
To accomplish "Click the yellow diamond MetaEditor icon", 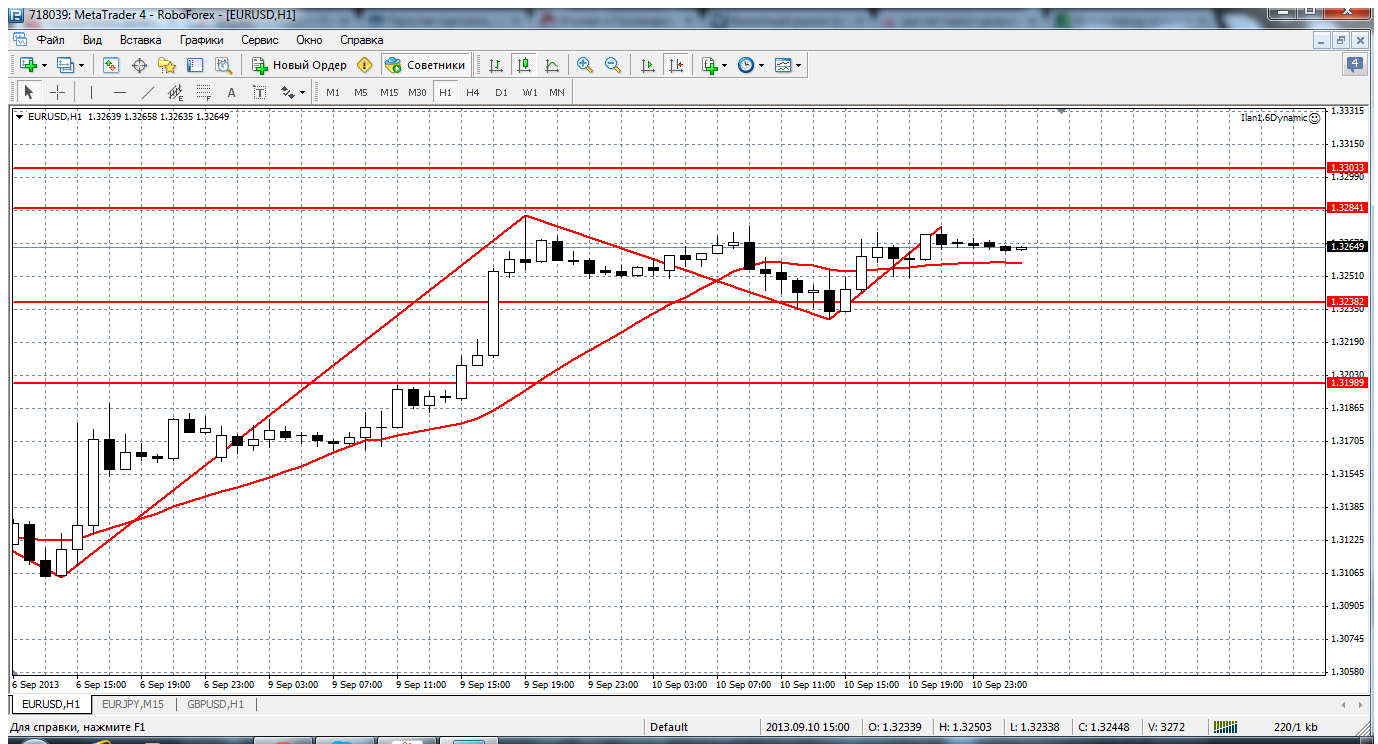I will [364, 65].
